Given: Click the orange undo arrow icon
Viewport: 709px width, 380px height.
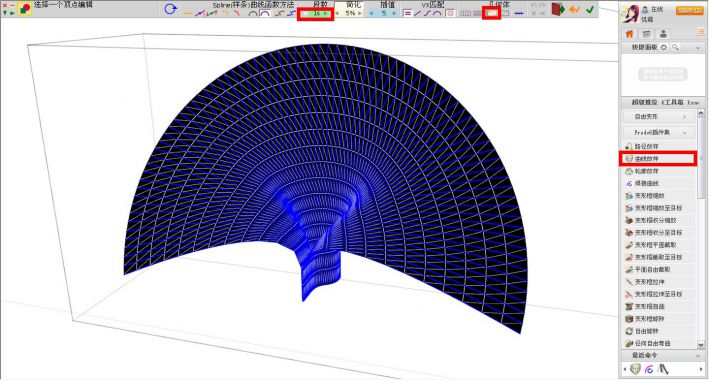Looking at the screenshot, I should [575, 9].
